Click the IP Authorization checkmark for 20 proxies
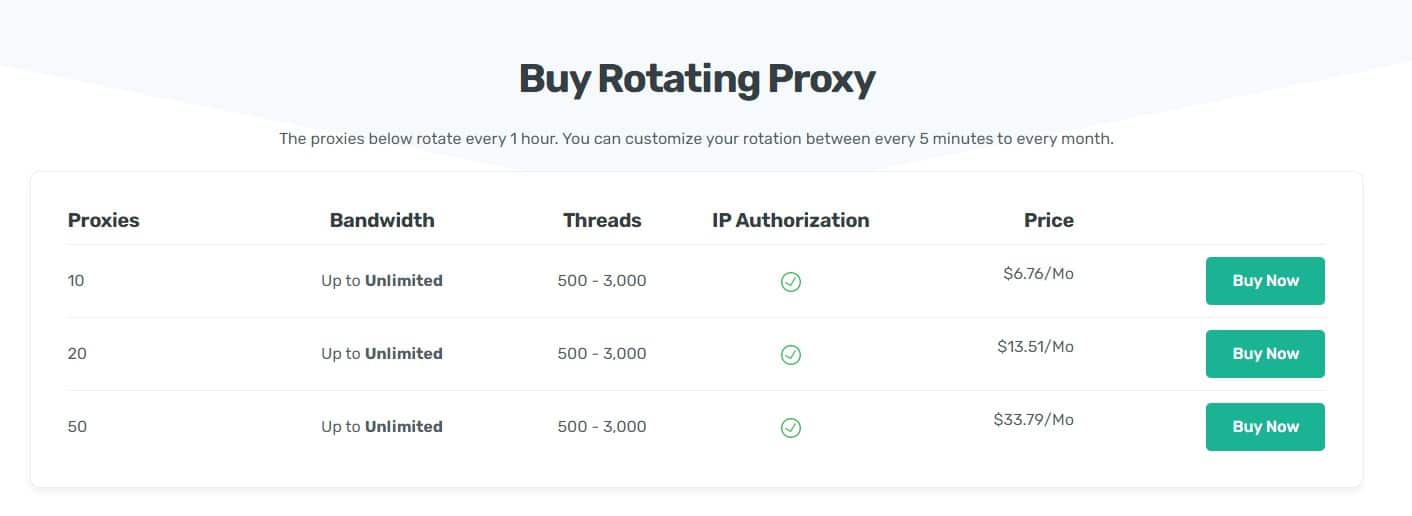1412x516 pixels. (x=790, y=355)
